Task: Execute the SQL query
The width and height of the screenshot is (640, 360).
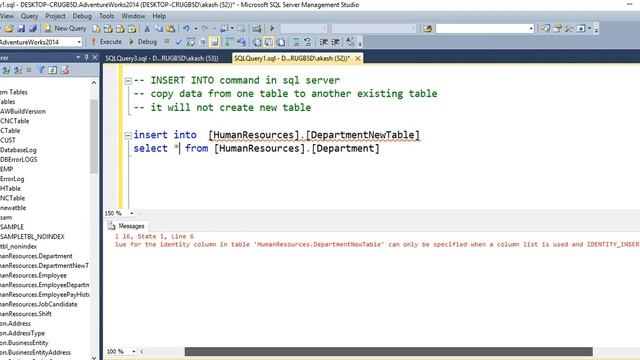Action: click(107, 42)
